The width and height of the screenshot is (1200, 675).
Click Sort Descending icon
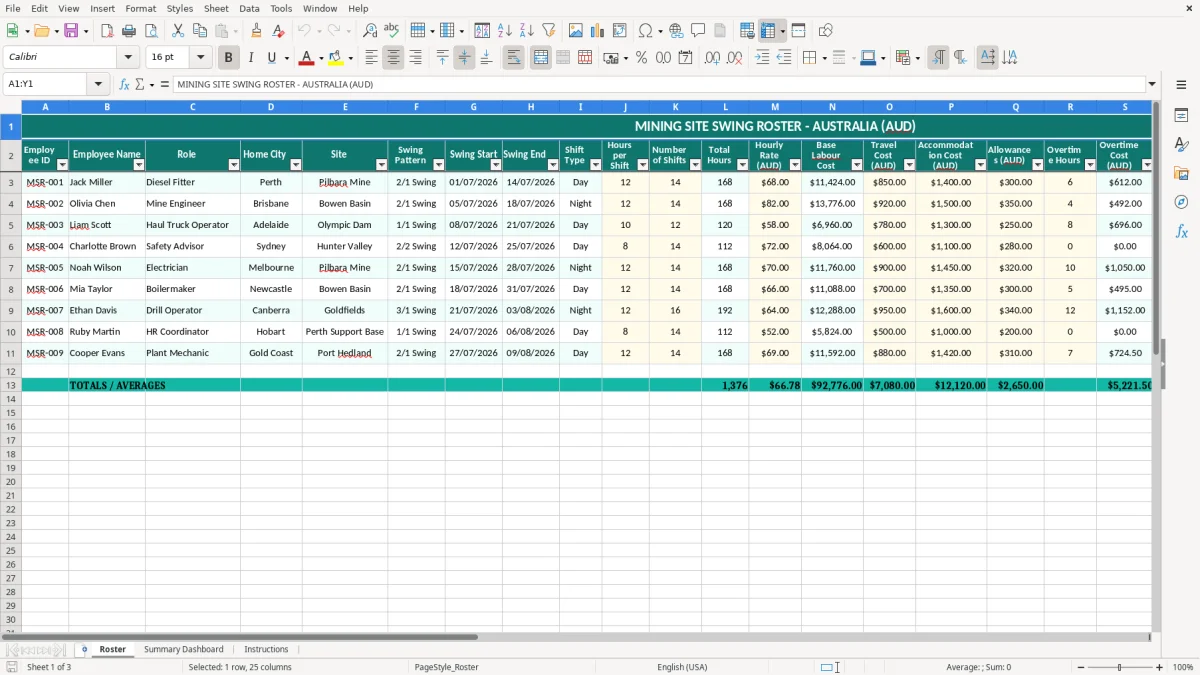point(527,31)
